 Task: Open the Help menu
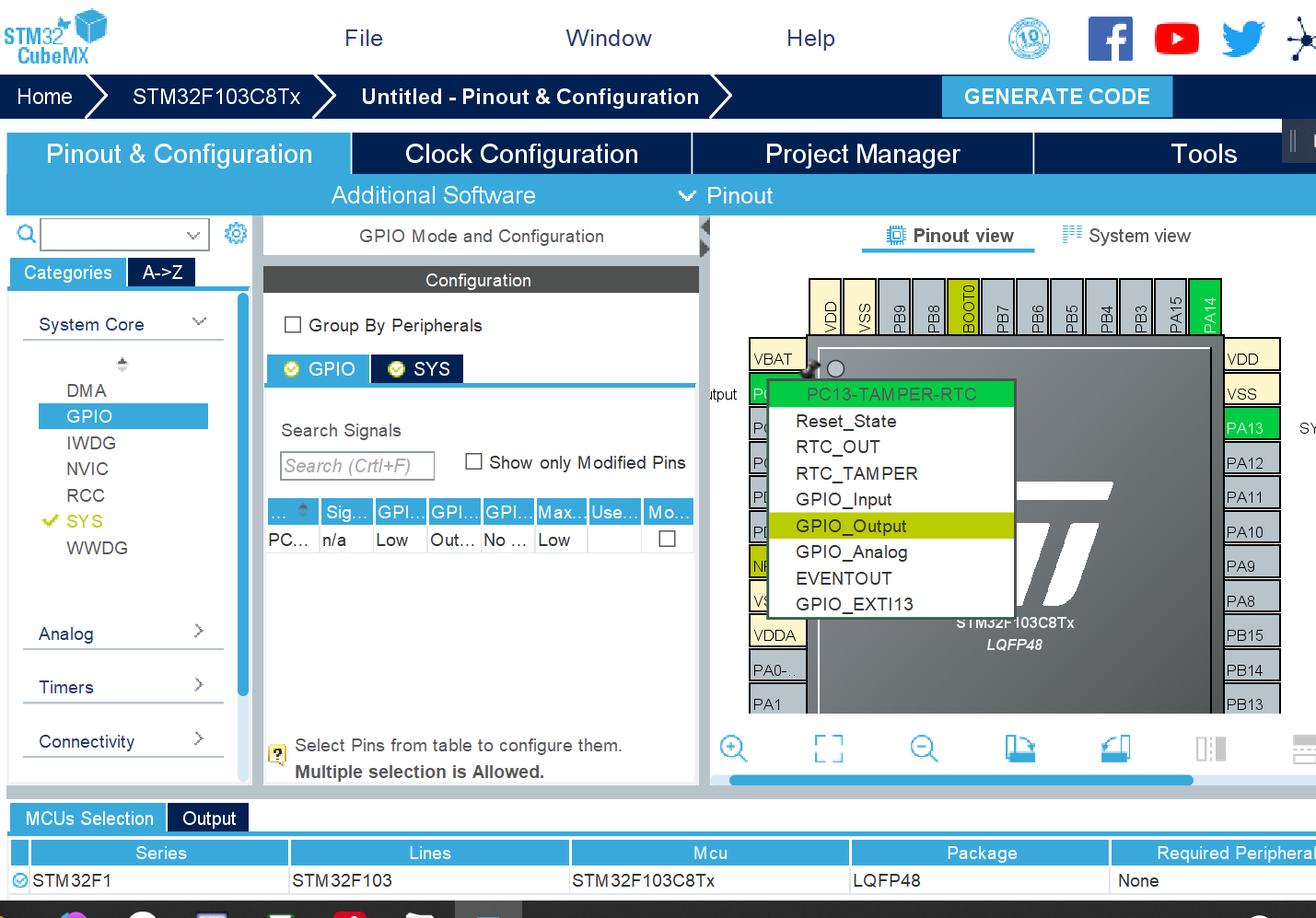[810, 38]
